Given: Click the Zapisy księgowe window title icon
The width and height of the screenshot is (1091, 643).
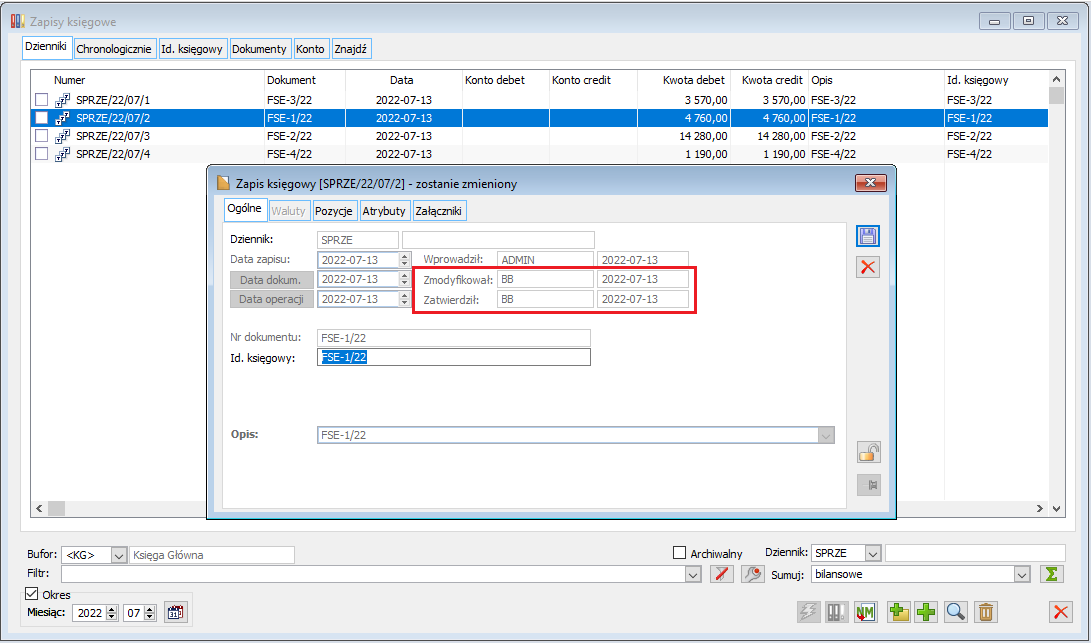Looking at the screenshot, I should click(17, 22).
